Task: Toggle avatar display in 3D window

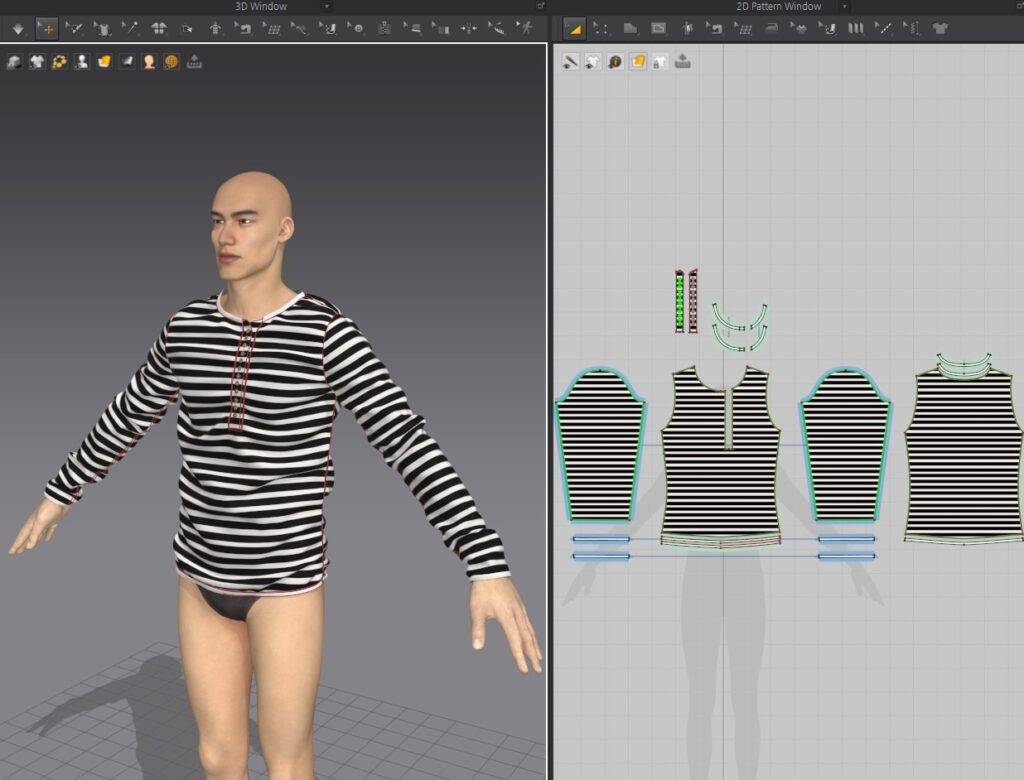Action: (x=82, y=62)
